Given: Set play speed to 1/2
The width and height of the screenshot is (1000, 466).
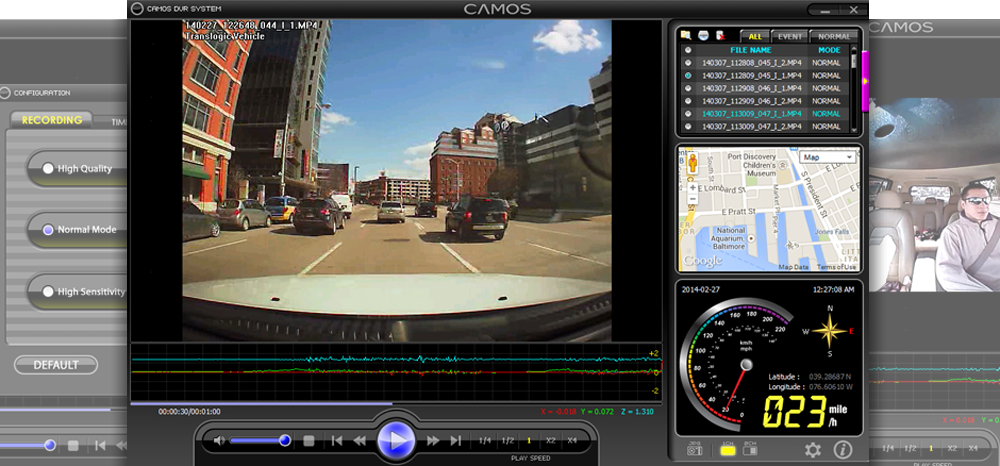Looking at the screenshot, I should pos(508,441).
